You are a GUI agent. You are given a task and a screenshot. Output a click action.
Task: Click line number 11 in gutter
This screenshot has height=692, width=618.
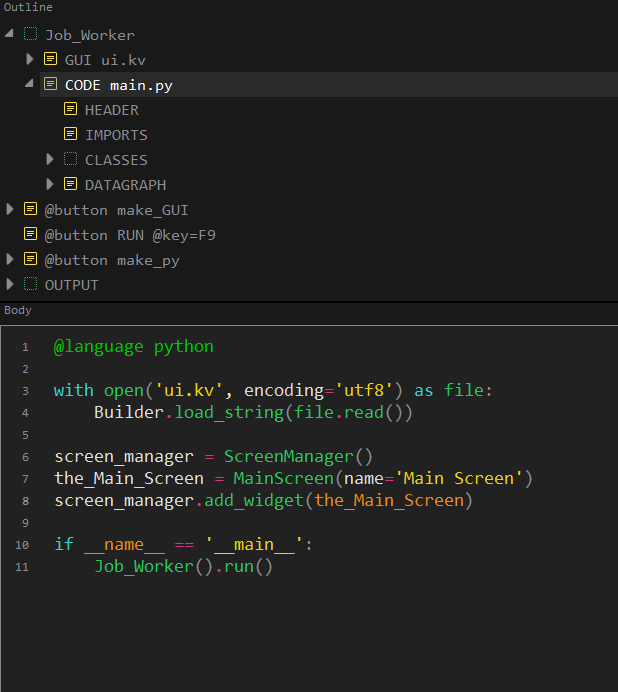click(x=22, y=568)
